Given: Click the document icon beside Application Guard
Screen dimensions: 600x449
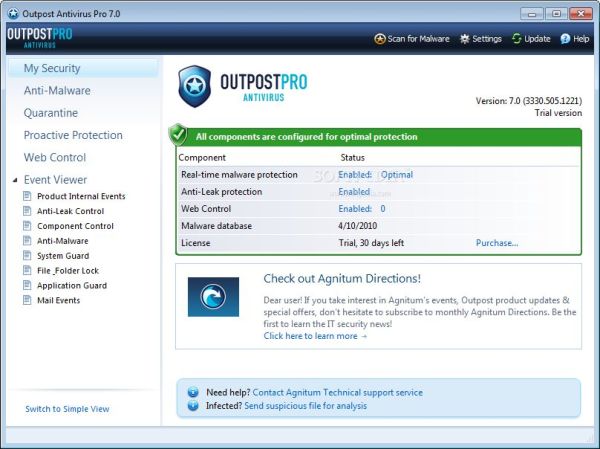Looking at the screenshot, I should pos(27,285).
